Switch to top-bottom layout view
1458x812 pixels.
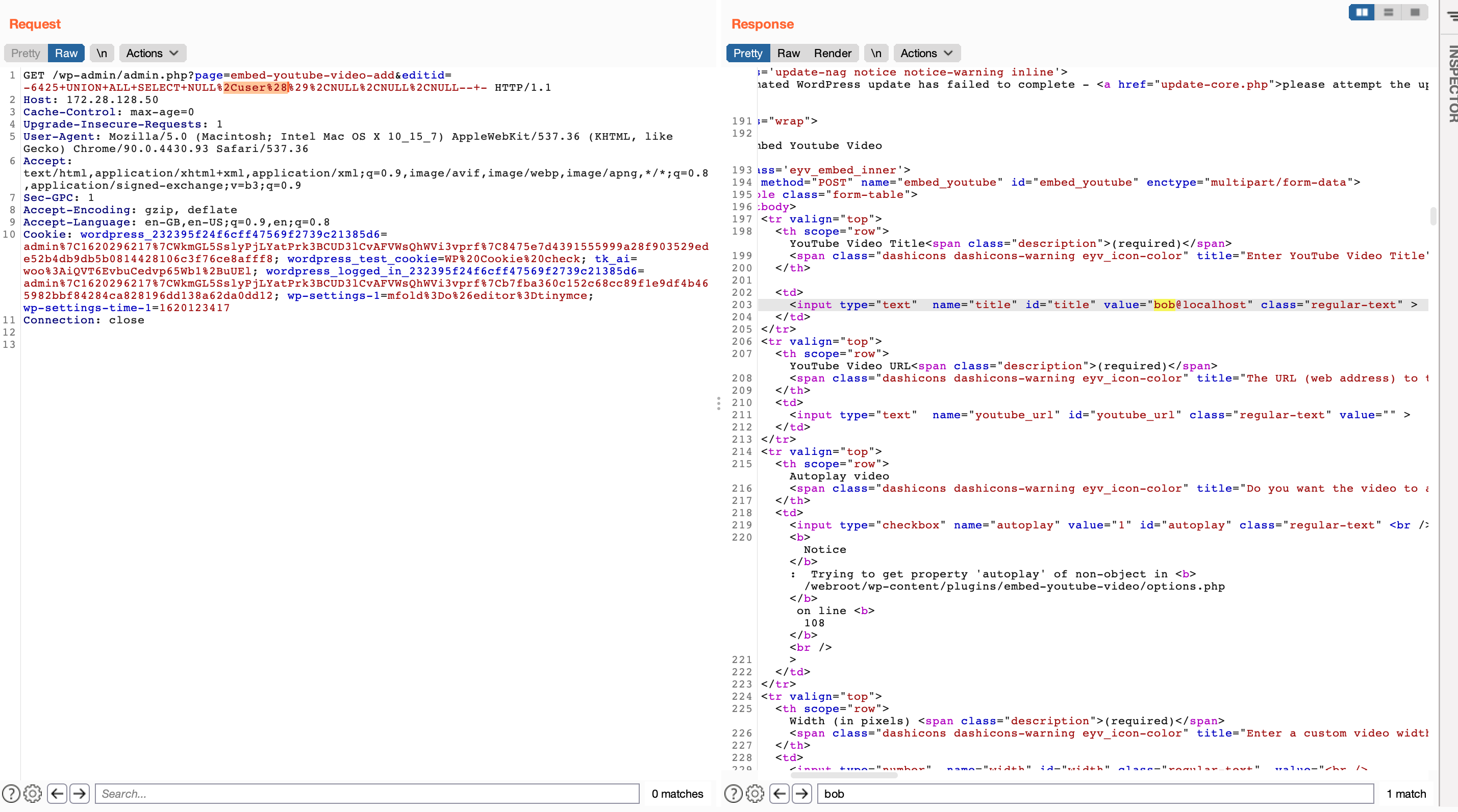tap(1389, 12)
